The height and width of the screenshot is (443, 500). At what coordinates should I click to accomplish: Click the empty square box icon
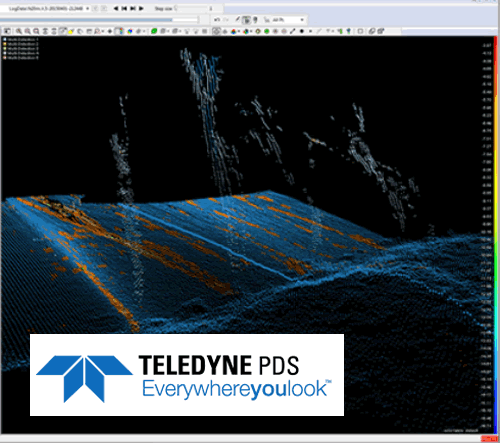(x=360, y=31)
